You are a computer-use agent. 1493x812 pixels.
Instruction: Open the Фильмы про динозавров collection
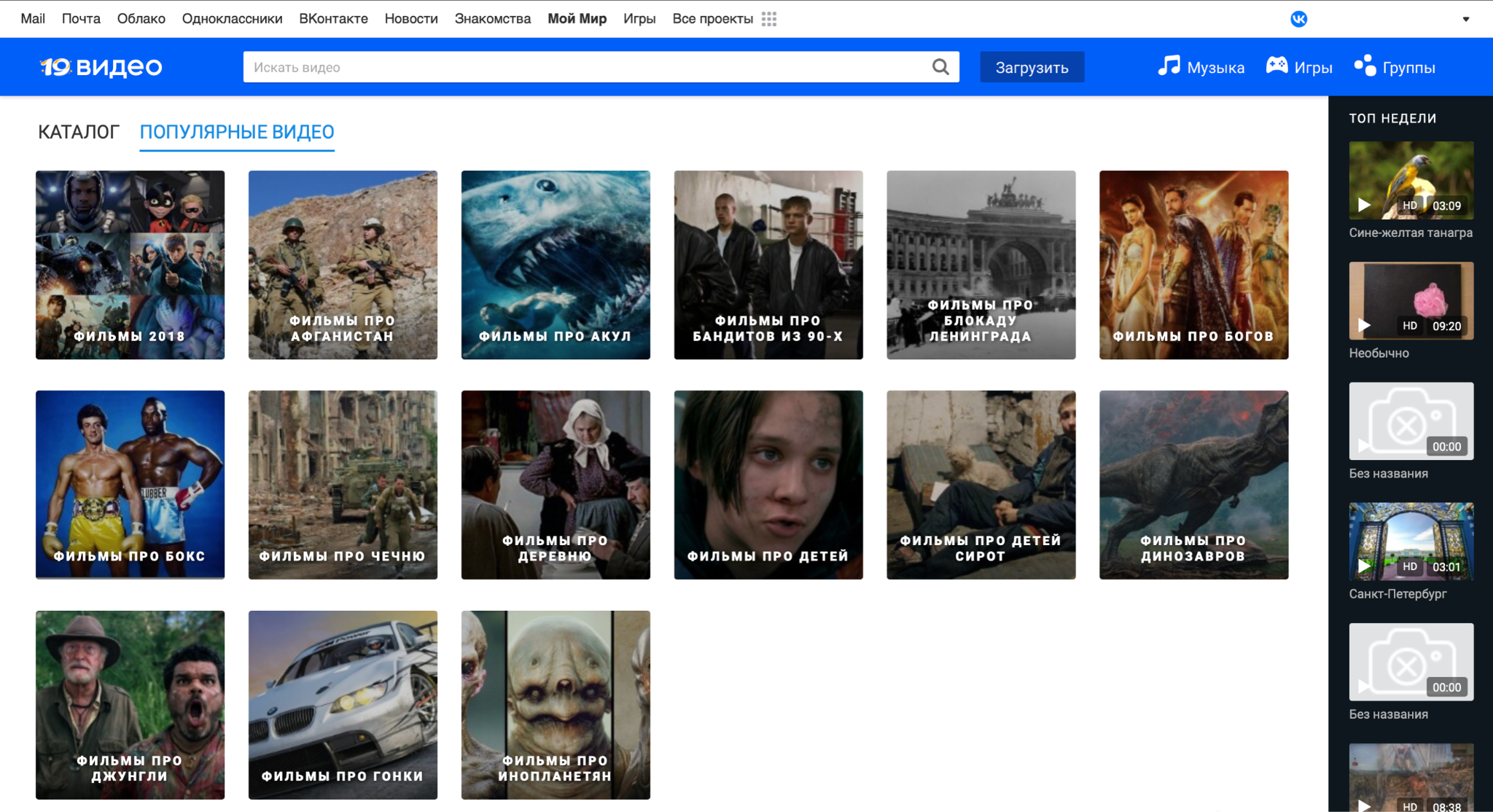(1194, 485)
